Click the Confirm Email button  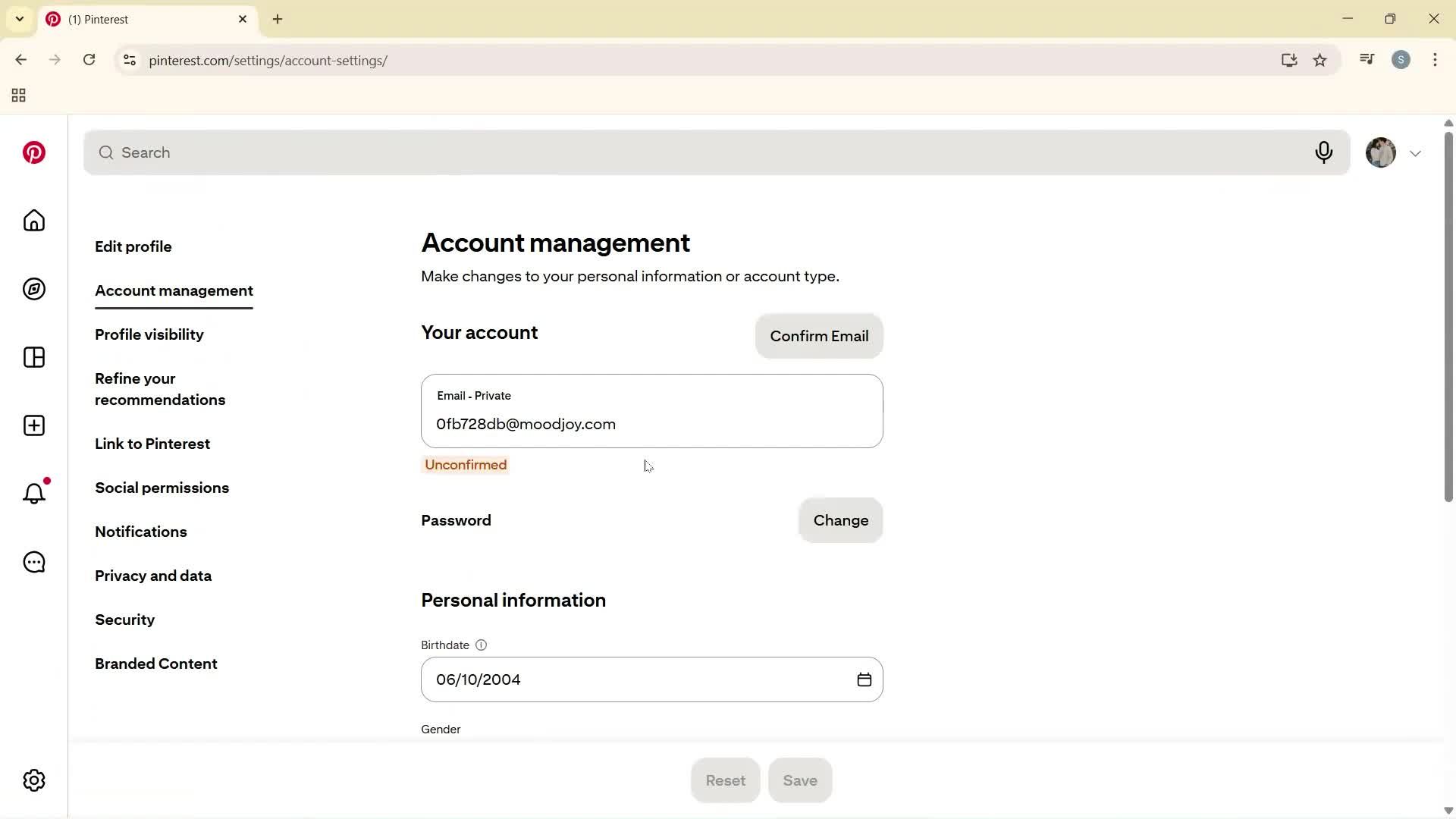coord(819,336)
